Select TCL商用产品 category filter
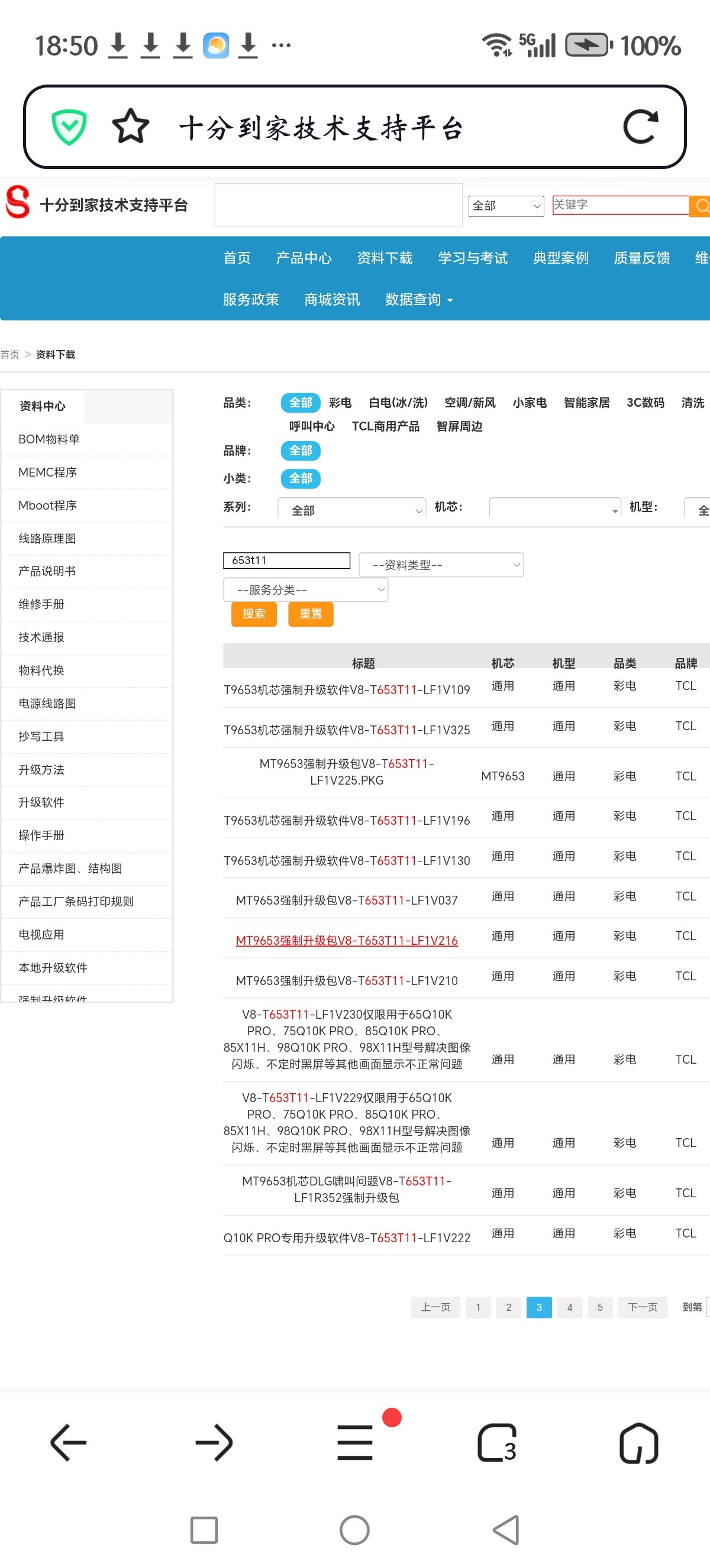The height and width of the screenshot is (1568, 710). (385, 426)
